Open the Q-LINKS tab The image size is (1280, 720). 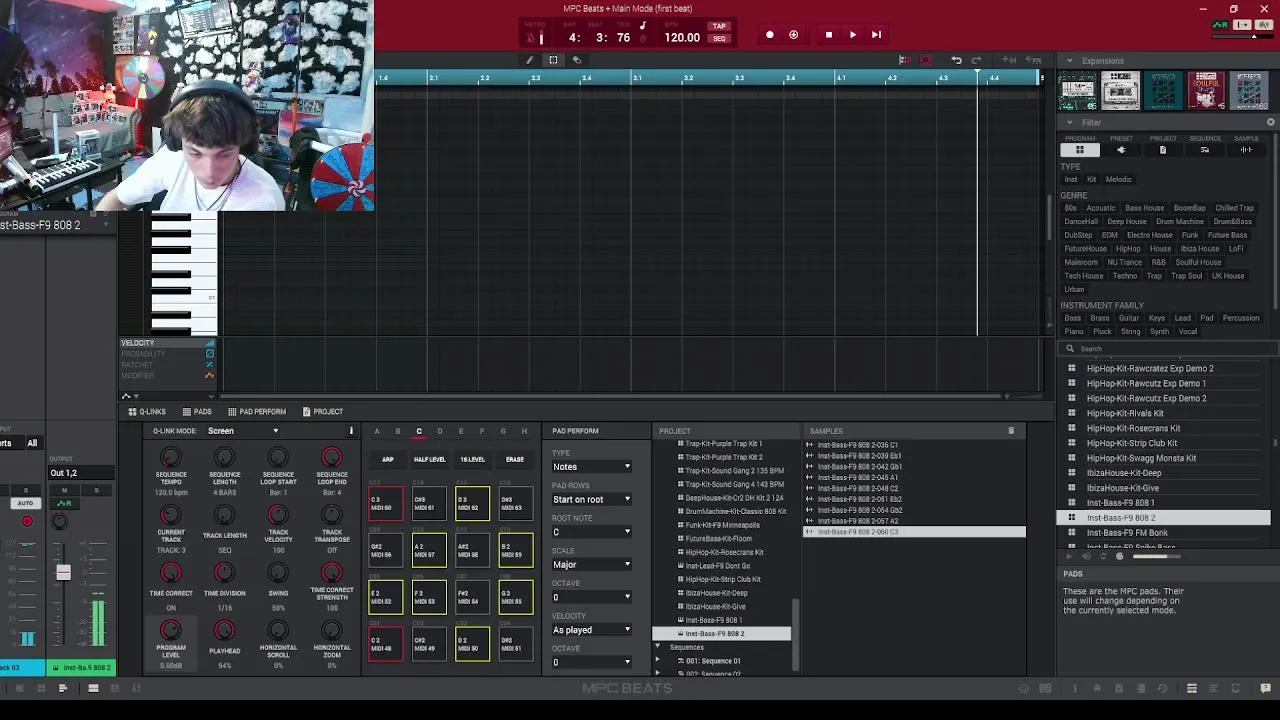pos(147,412)
